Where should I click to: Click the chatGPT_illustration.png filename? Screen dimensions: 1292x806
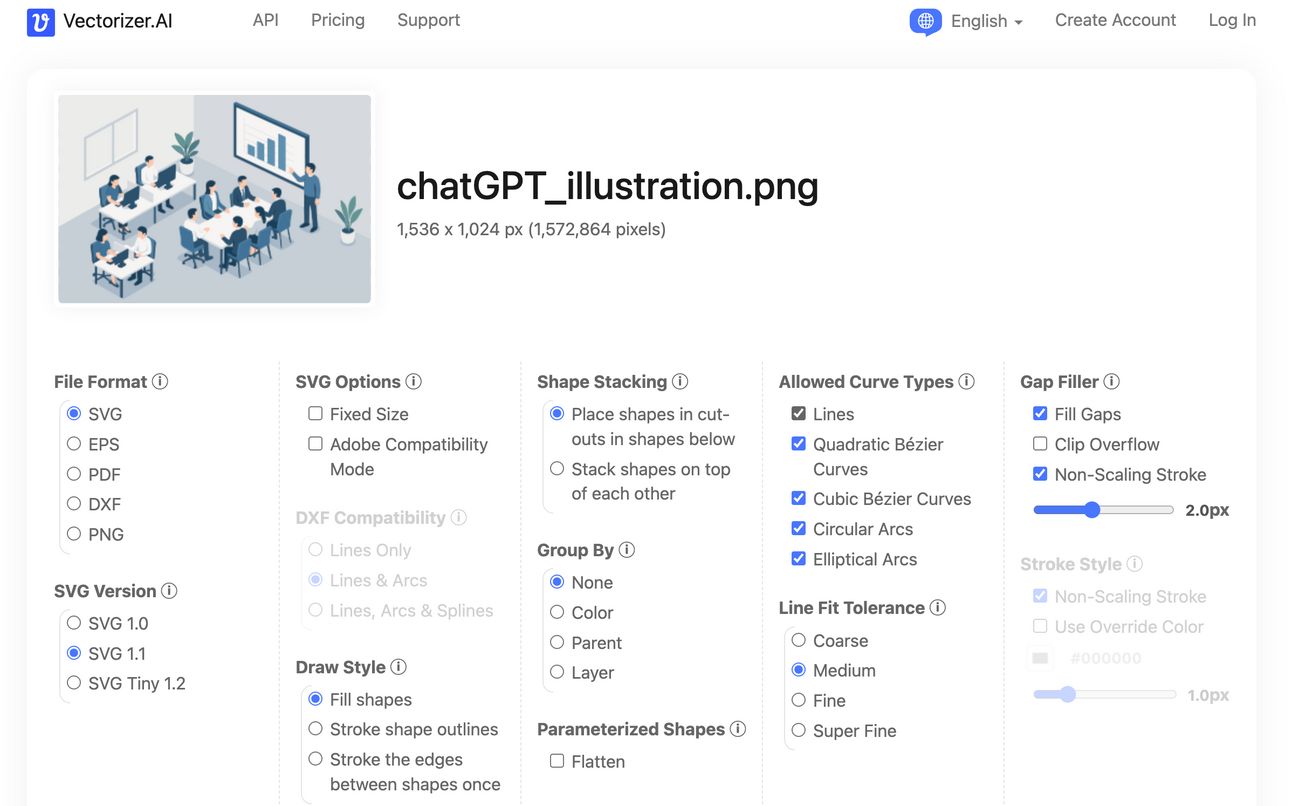click(607, 186)
